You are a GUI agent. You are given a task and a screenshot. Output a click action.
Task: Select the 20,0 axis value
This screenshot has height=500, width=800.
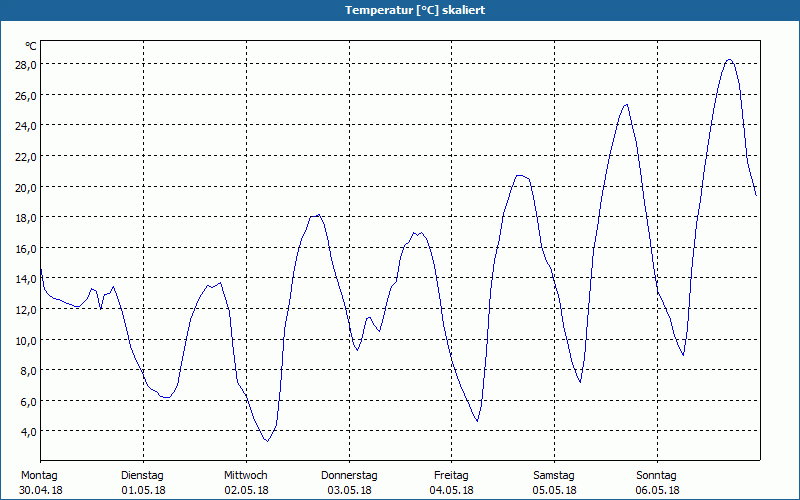pos(26,187)
